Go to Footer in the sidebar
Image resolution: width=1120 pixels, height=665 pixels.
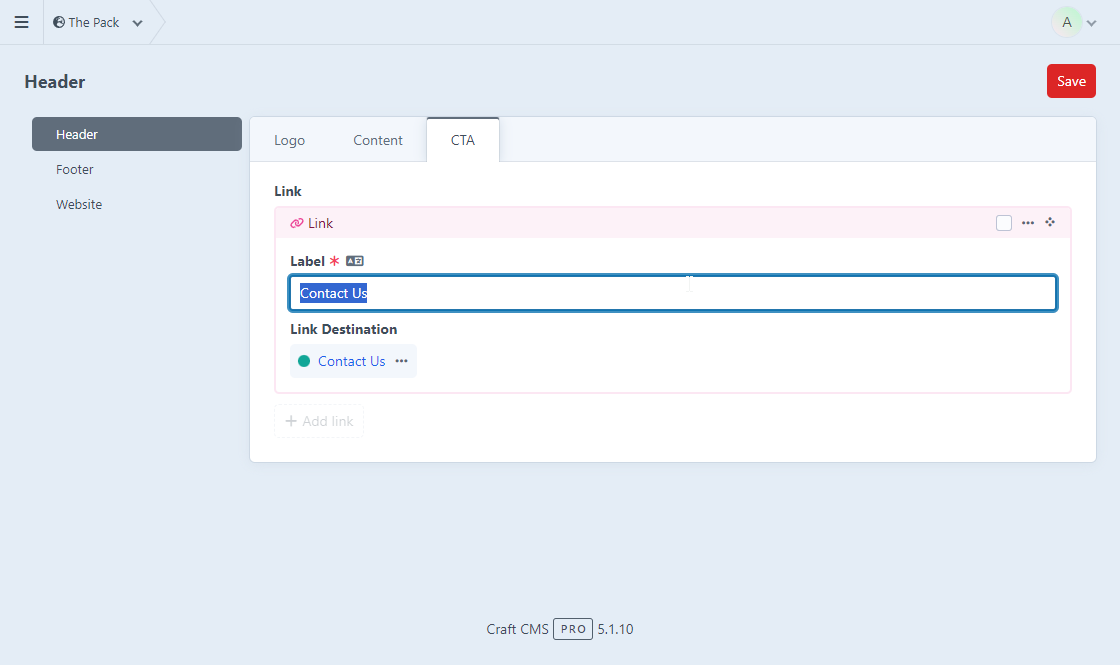(x=75, y=169)
